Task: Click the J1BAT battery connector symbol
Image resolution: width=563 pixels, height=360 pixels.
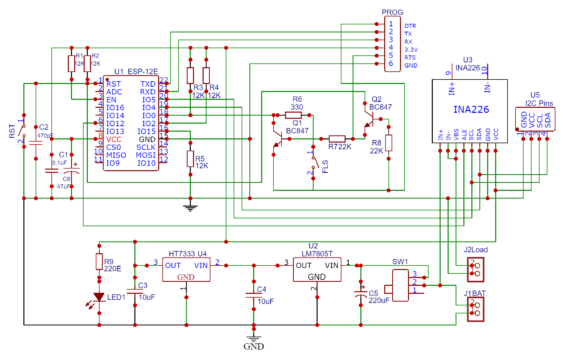Action: click(476, 309)
